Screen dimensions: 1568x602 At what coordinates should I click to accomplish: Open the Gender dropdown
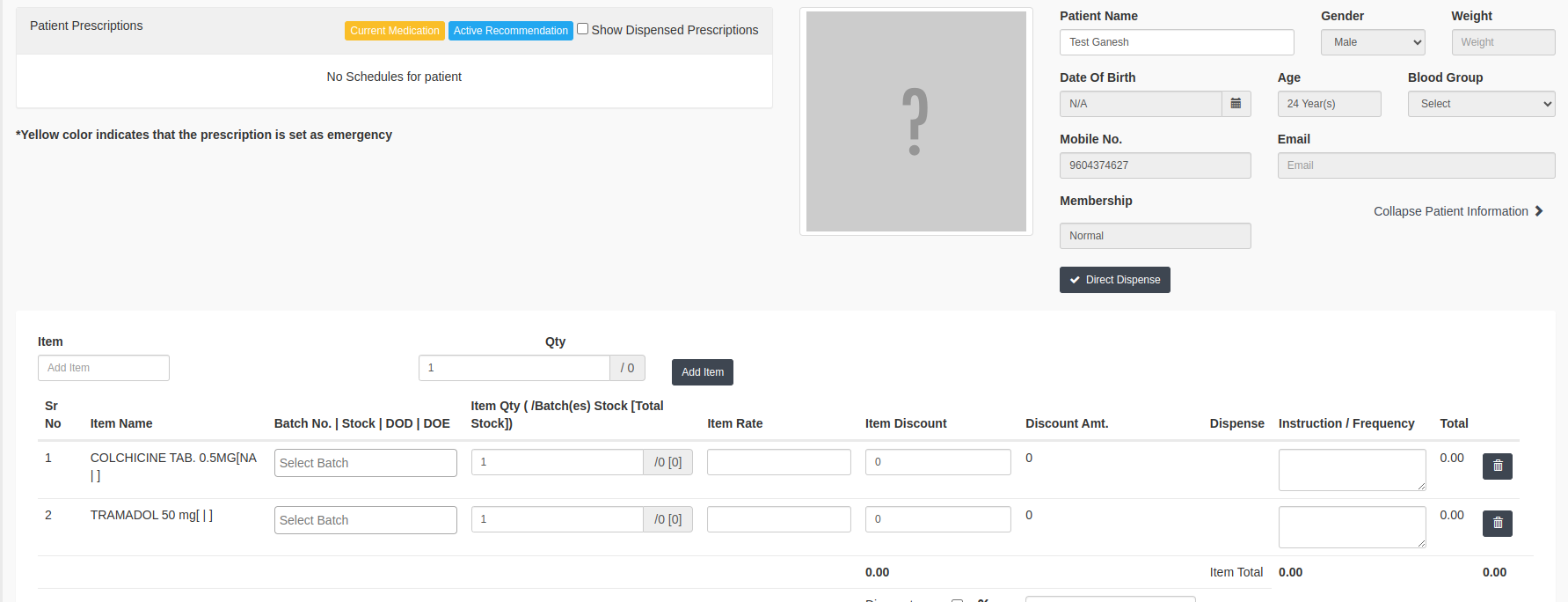[x=1372, y=42]
